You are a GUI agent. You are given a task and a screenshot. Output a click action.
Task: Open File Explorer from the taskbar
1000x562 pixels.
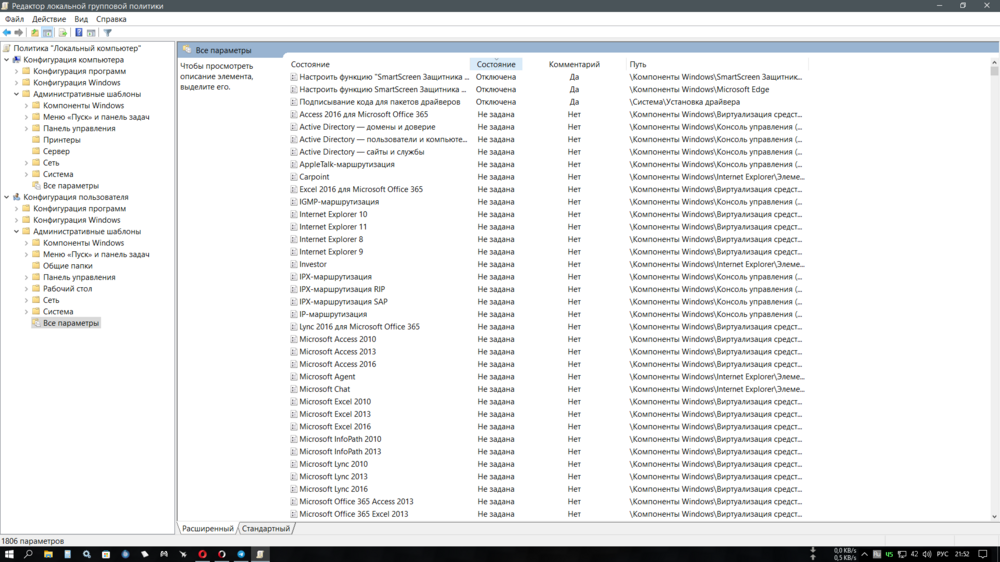[x=48, y=554]
